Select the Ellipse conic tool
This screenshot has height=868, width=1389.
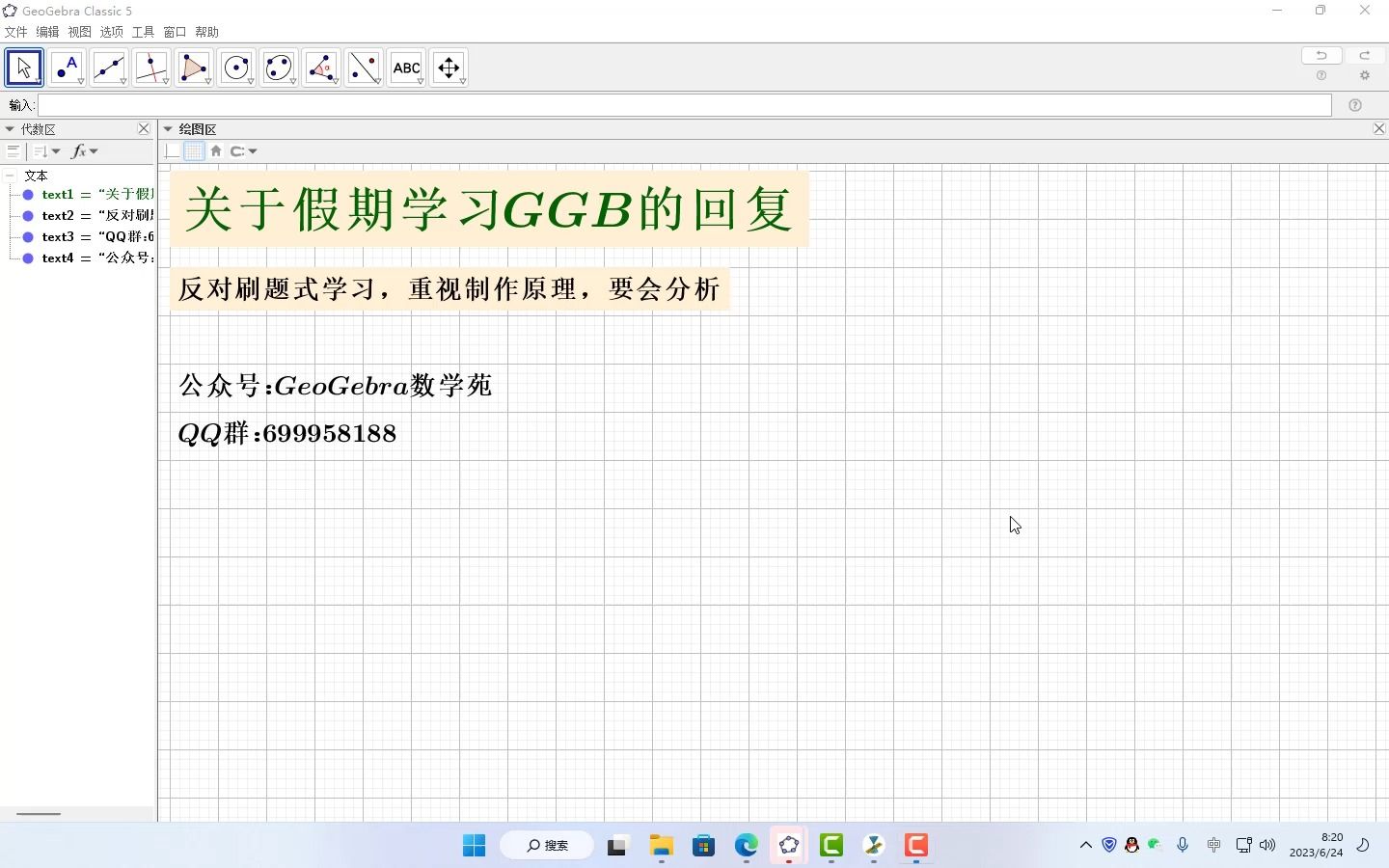(x=279, y=68)
